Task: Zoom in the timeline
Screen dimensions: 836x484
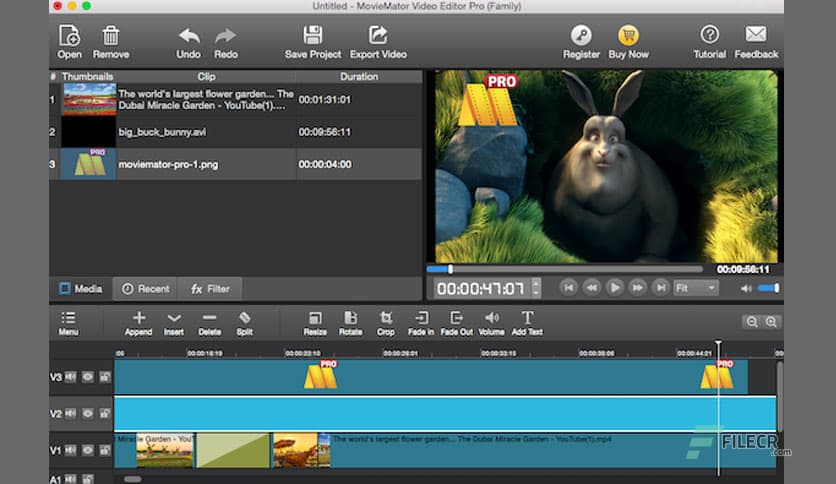Action: point(771,322)
